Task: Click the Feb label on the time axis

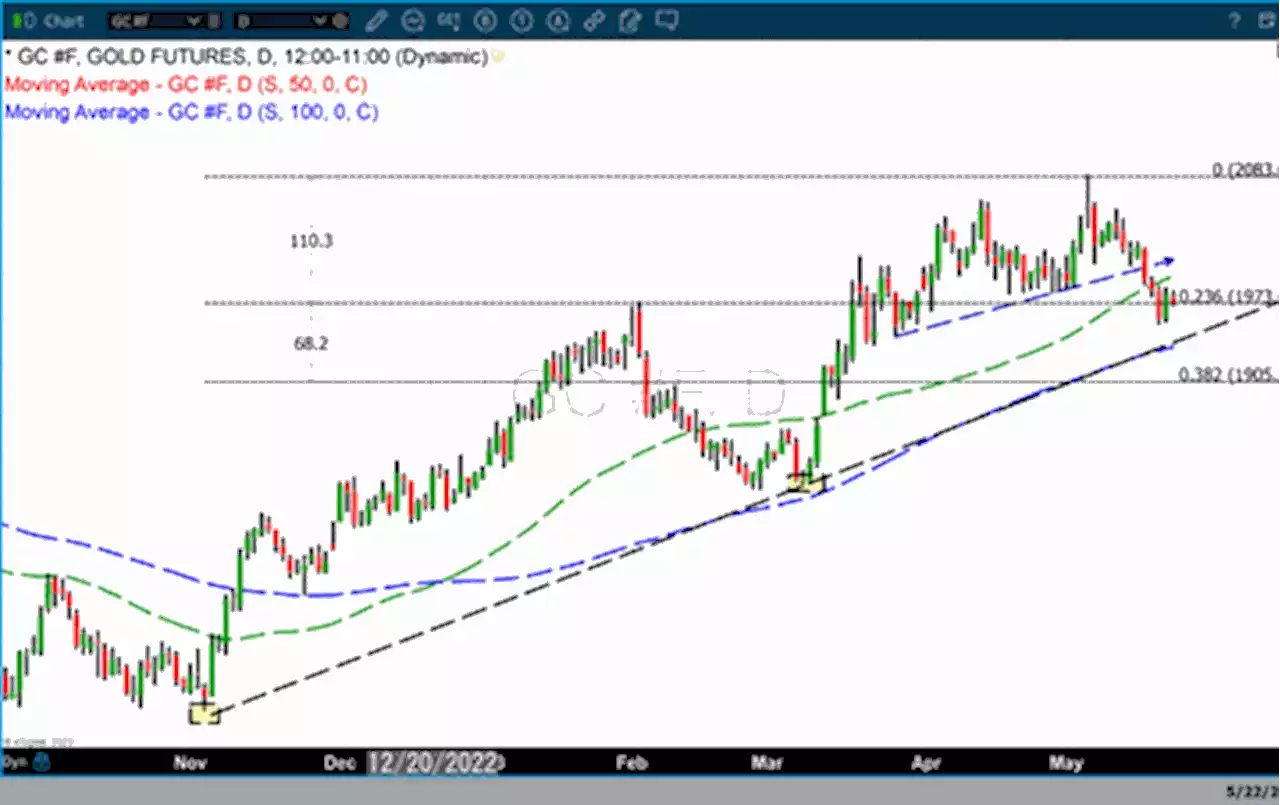Action: 632,763
